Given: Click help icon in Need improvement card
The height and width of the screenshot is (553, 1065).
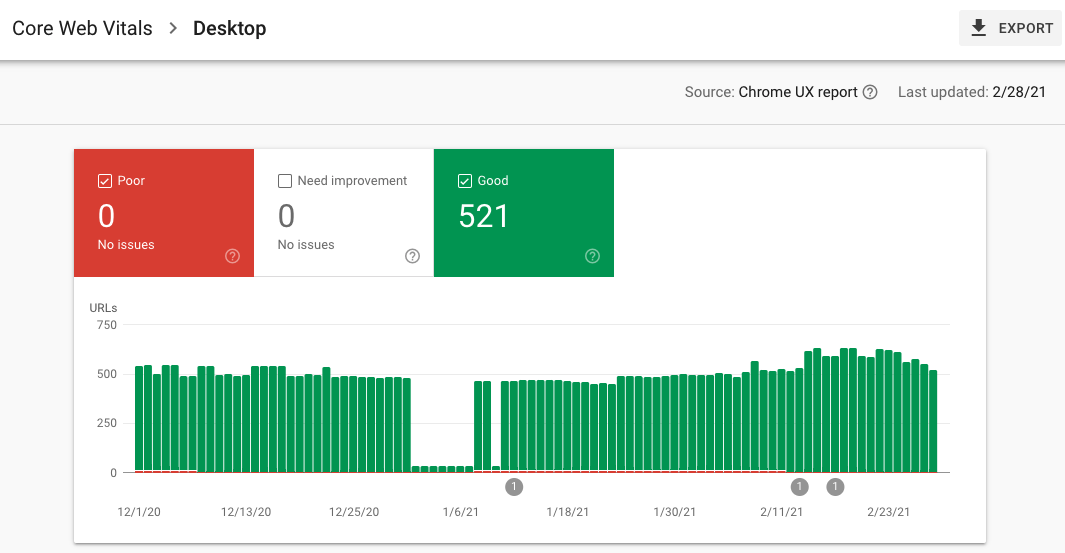Looking at the screenshot, I should point(412,256).
